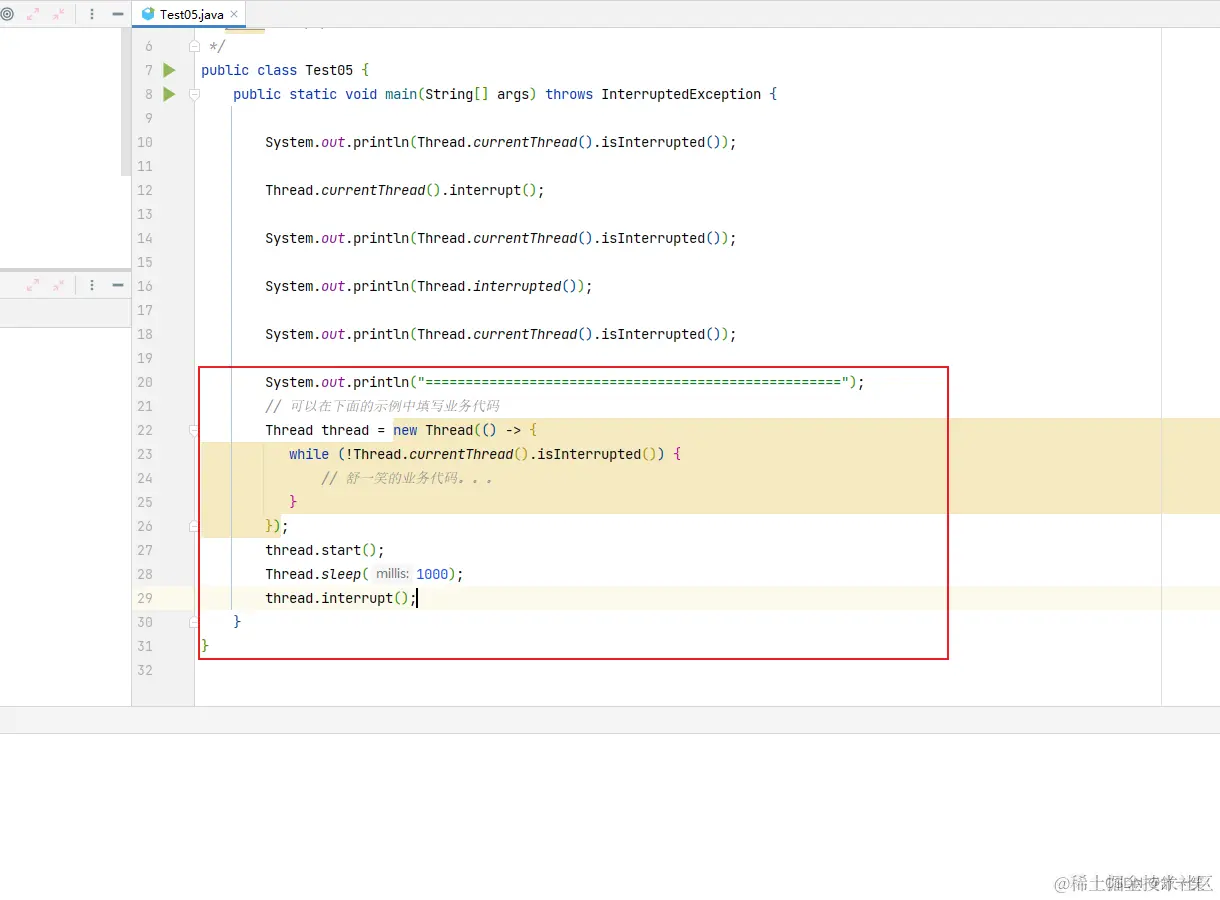Click line number 9 in the gutter
Image resolution: width=1220 pixels, height=900 pixels.
click(x=149, y=118)
